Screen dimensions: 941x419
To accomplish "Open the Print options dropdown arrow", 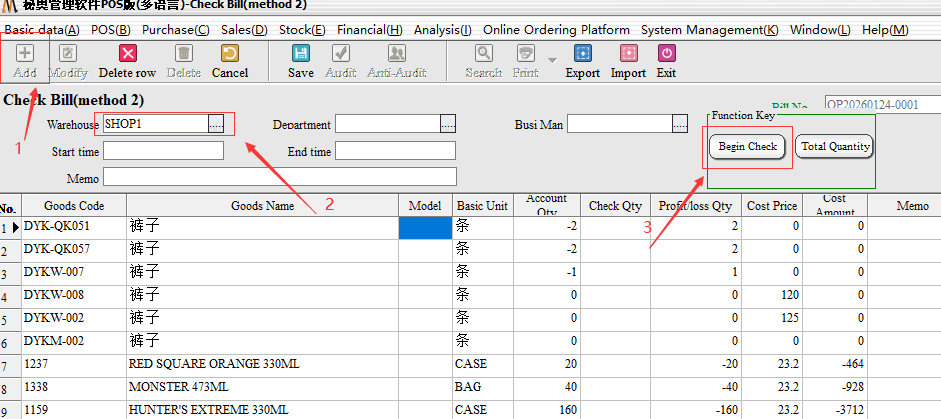I will (x=552, y=59).
